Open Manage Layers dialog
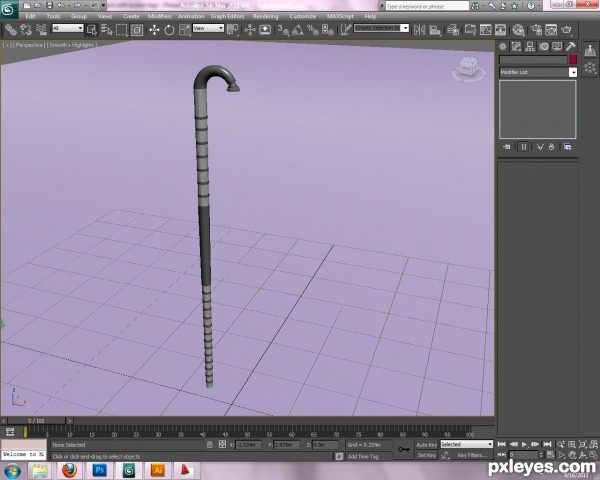 [453, 30]
